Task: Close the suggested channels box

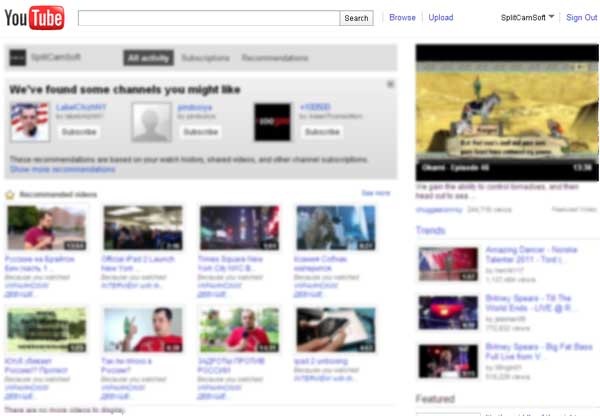Action: 390,84
